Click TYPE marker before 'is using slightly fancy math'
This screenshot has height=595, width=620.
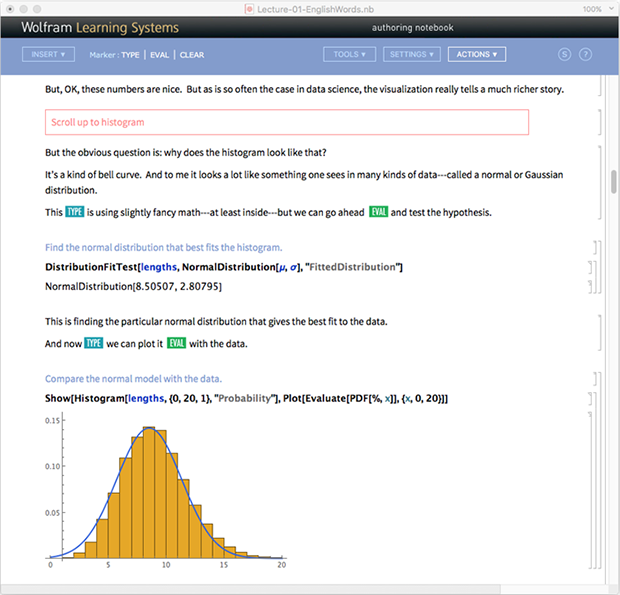[x=75, y=212]
